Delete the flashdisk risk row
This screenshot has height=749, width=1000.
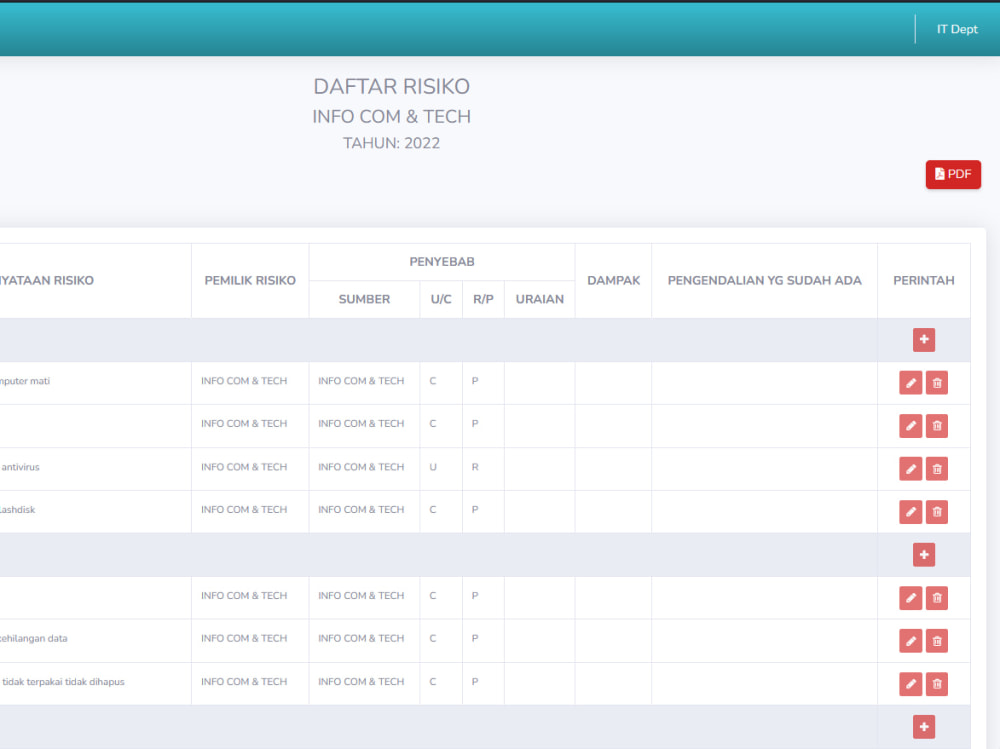(x=937, y=512)
